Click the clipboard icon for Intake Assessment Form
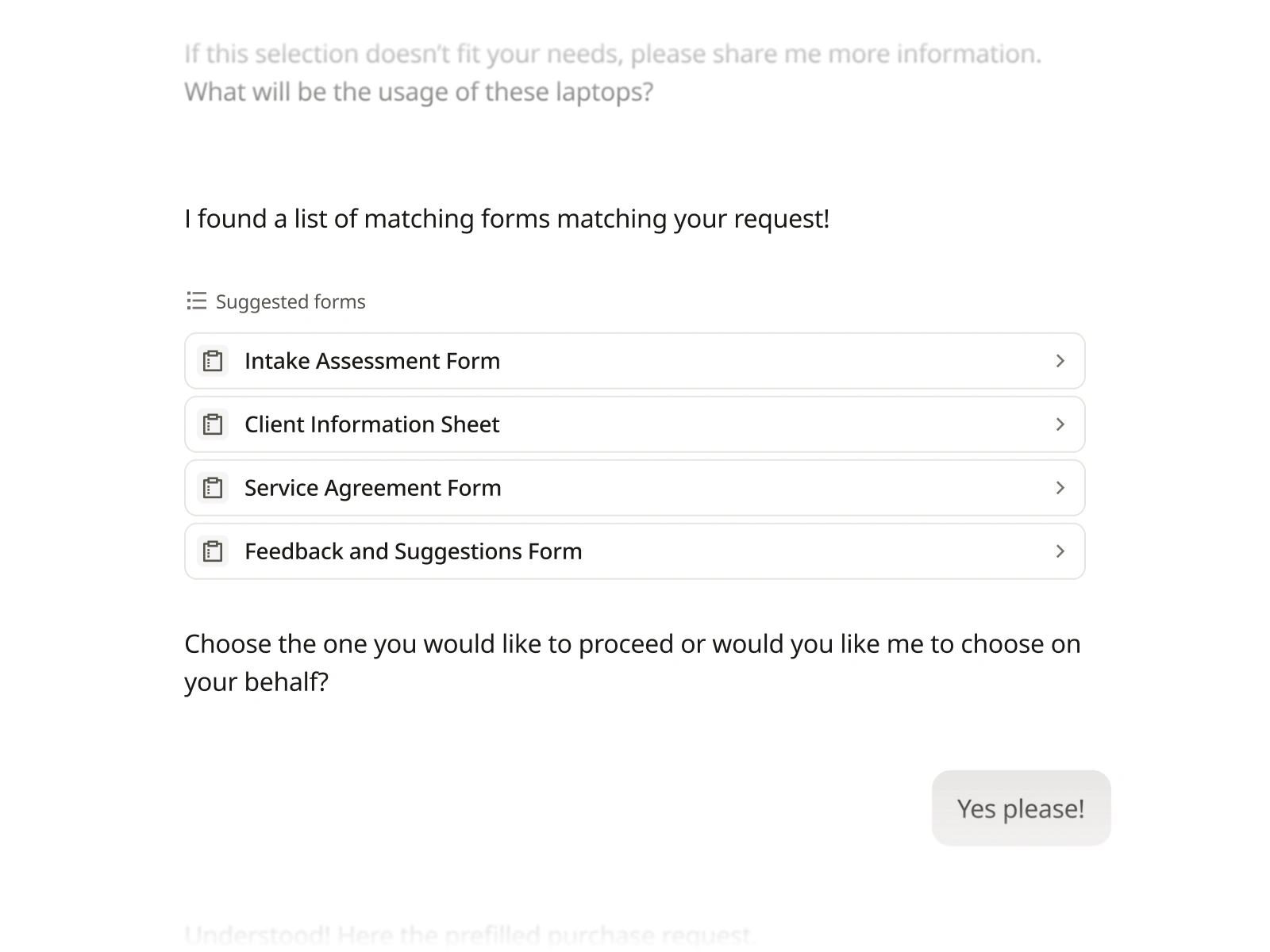1270x952 pixels. tap(213, 361)
